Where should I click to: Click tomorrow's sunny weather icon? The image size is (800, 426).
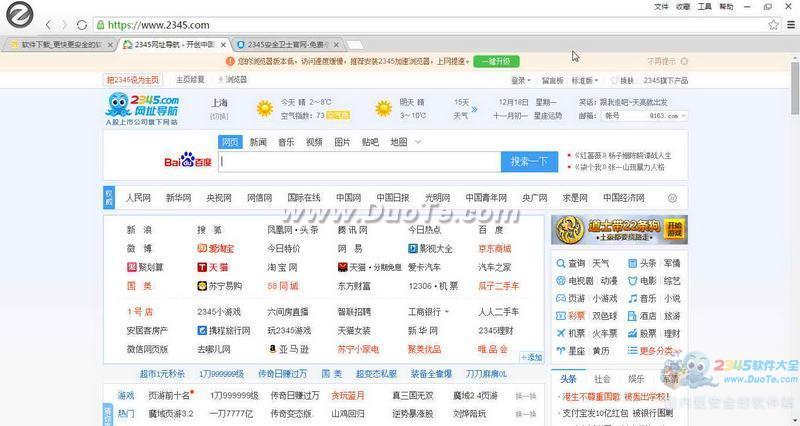[383, 108]
